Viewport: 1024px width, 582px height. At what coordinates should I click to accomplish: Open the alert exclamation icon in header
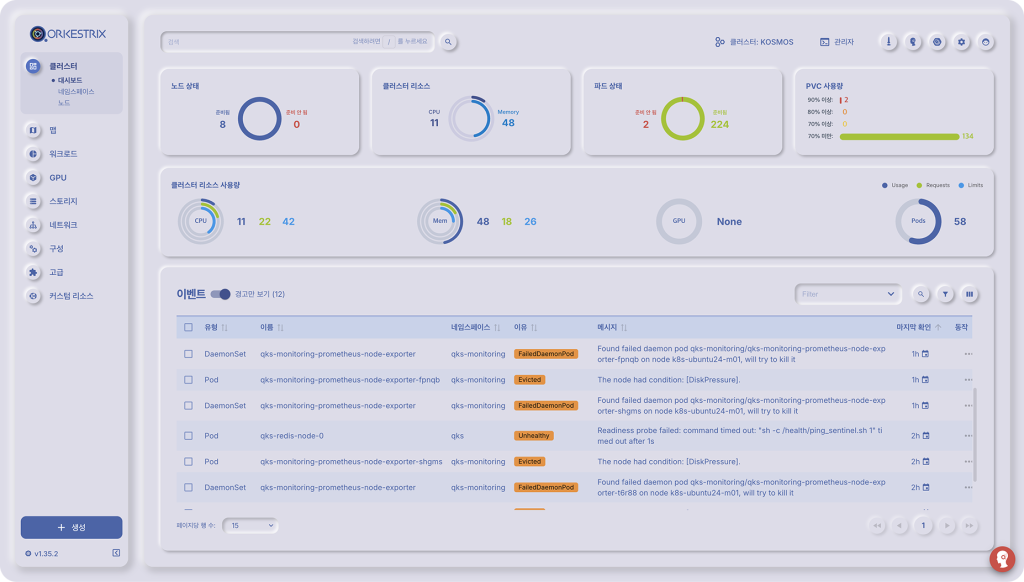tap(887, 42)
